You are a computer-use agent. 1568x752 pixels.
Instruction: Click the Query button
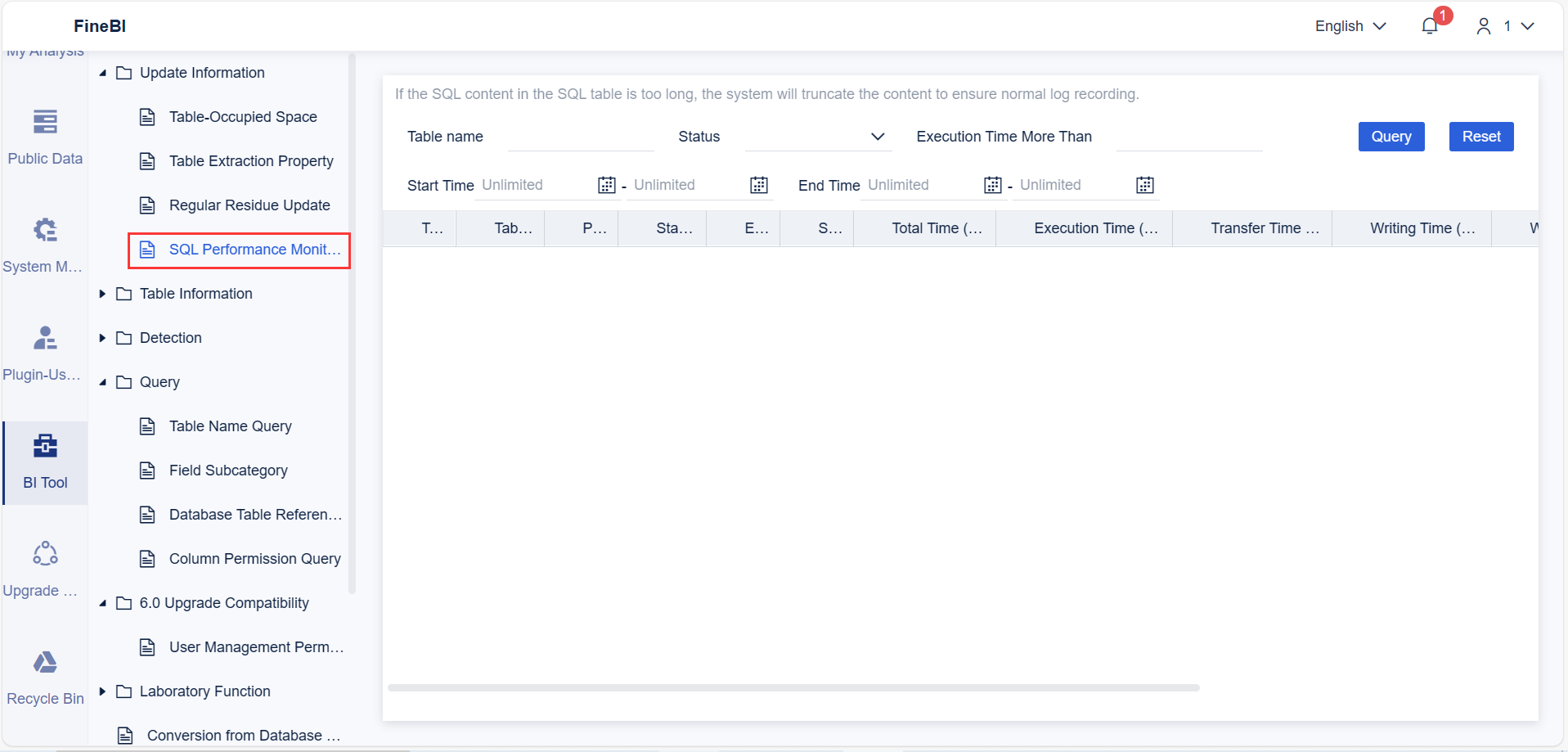1391,136
